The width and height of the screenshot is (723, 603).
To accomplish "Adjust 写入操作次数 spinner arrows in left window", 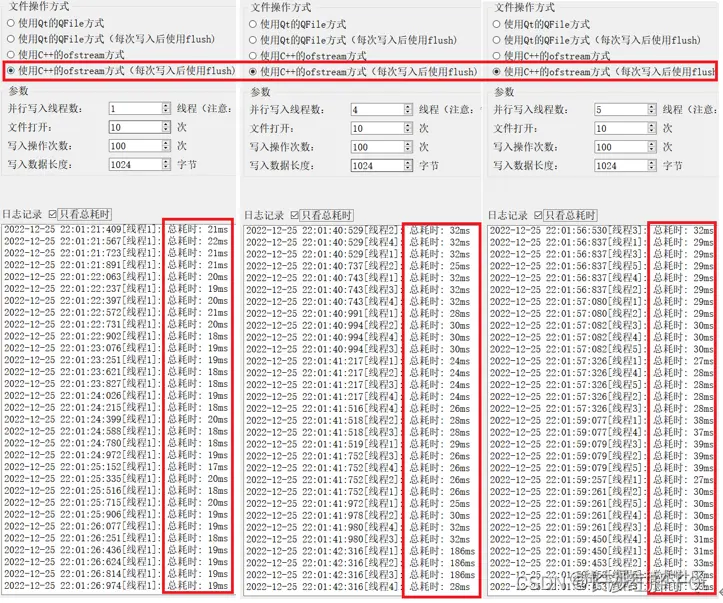I will click(x=166, y=146).
